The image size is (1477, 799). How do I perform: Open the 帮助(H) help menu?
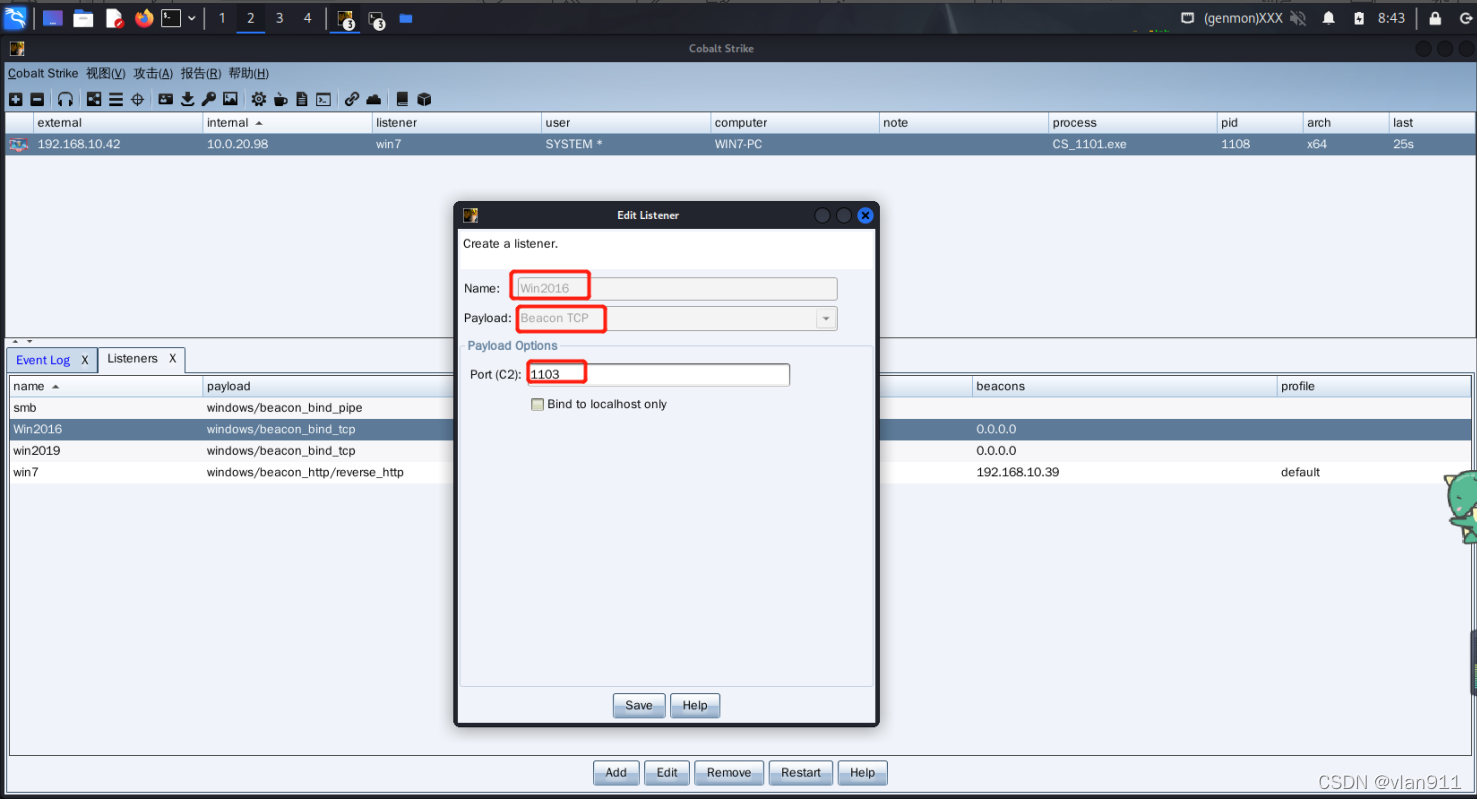(x=249, y=73)
